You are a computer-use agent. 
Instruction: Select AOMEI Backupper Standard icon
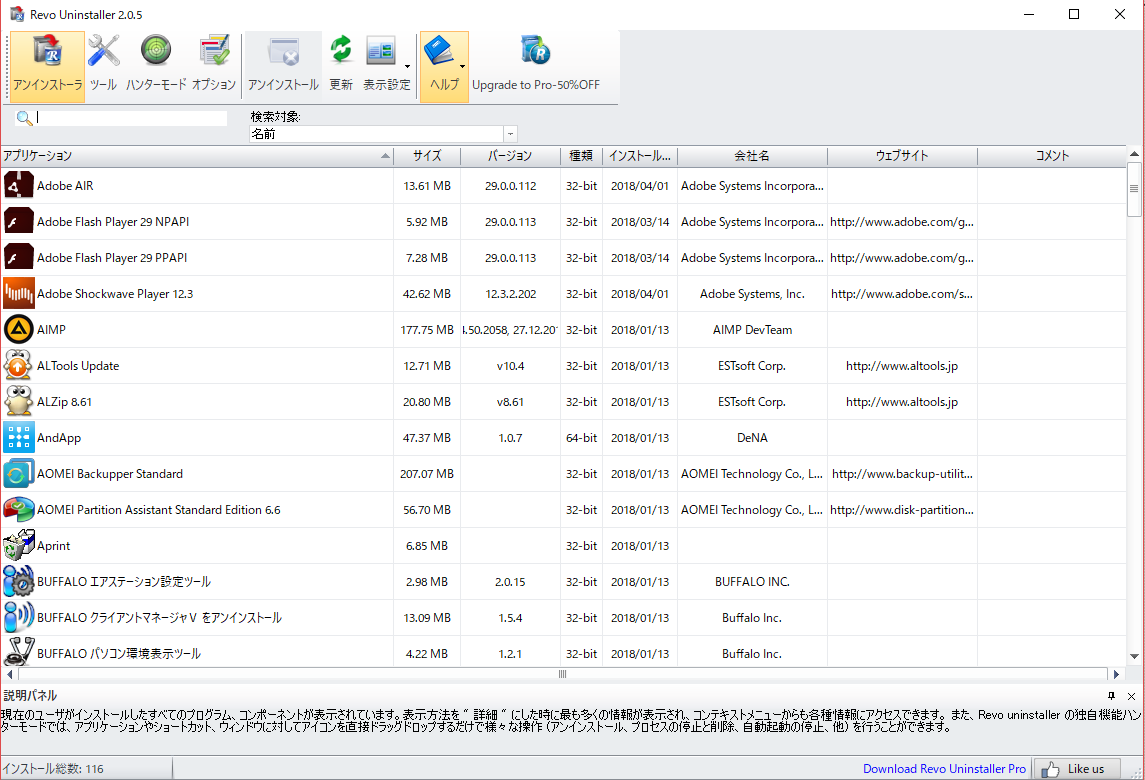pos(18,473)
